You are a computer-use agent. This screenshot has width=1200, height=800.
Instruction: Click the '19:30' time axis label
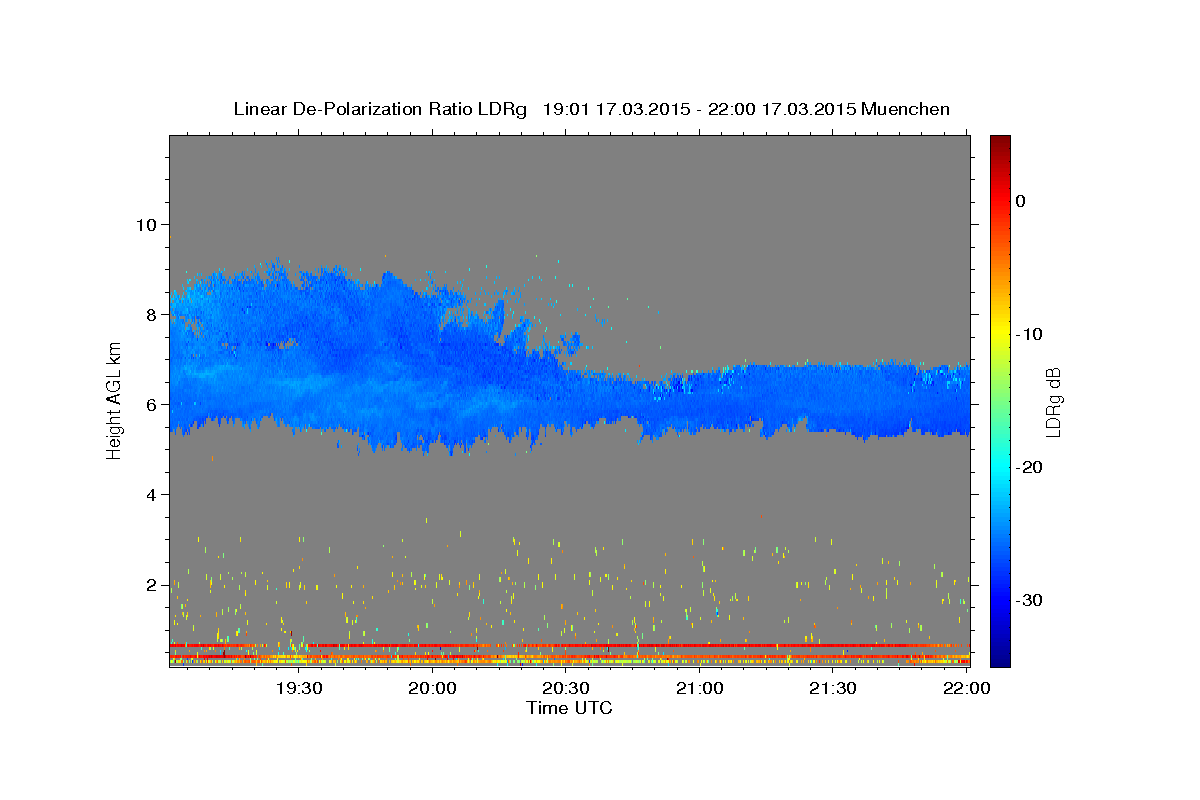tap(299, 688)
